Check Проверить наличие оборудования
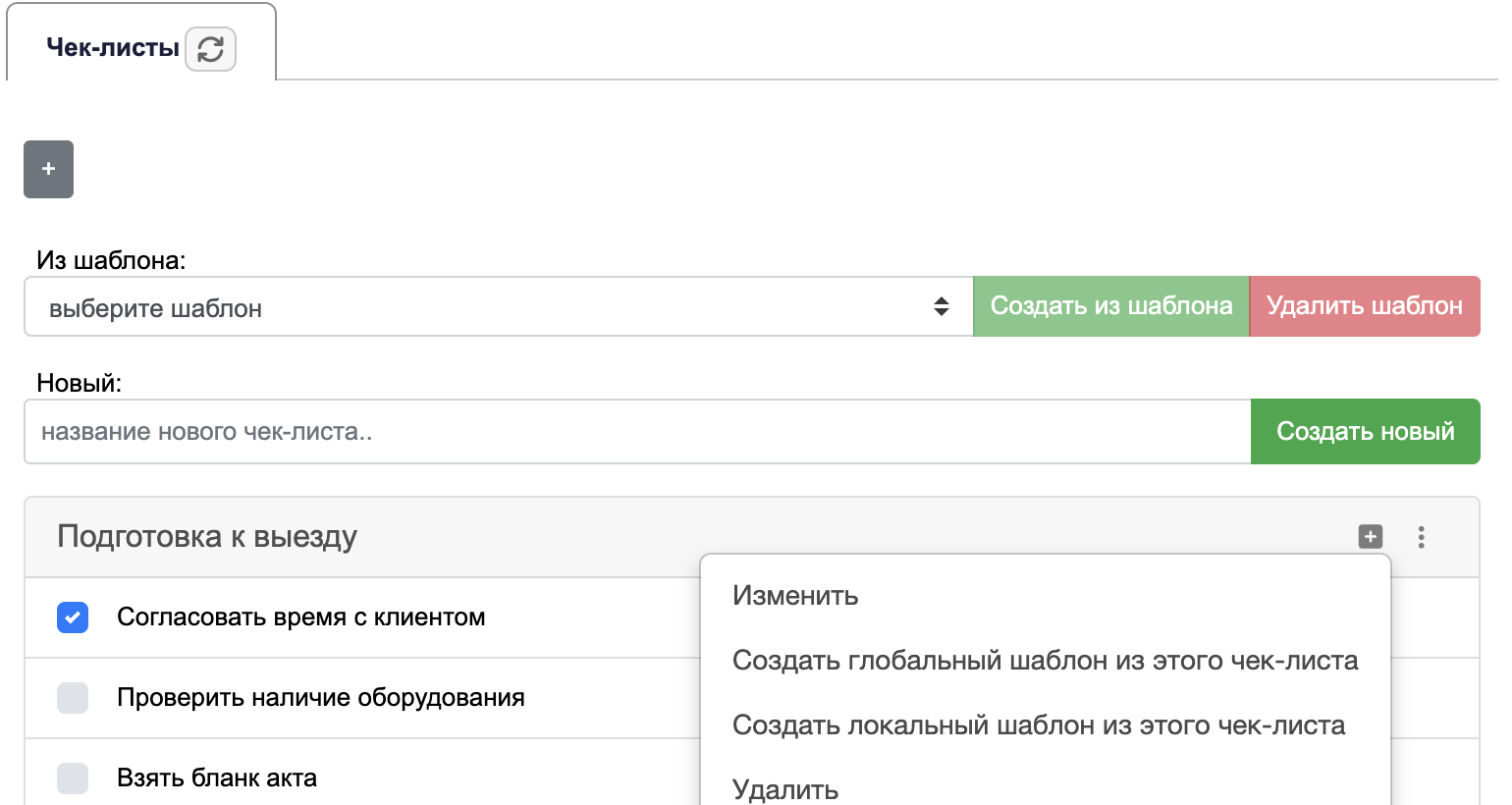This screenshot has height=805, width=1512. [73, 698]
